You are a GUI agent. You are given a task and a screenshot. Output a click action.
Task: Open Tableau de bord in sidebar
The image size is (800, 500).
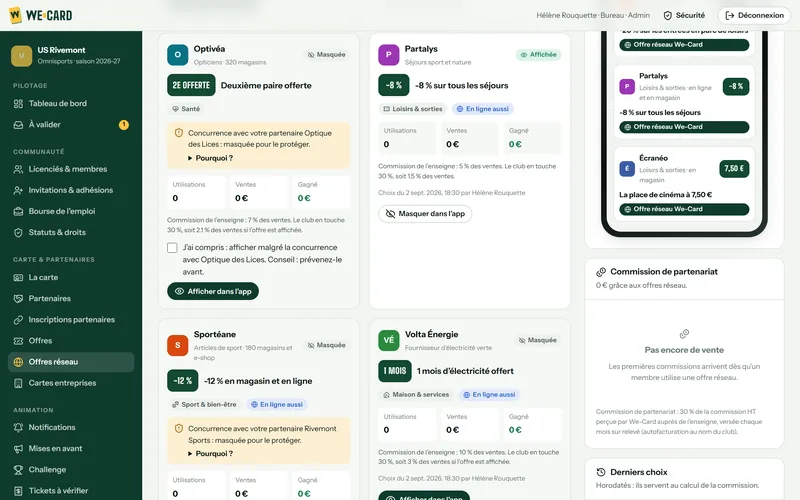click(71, 104)
